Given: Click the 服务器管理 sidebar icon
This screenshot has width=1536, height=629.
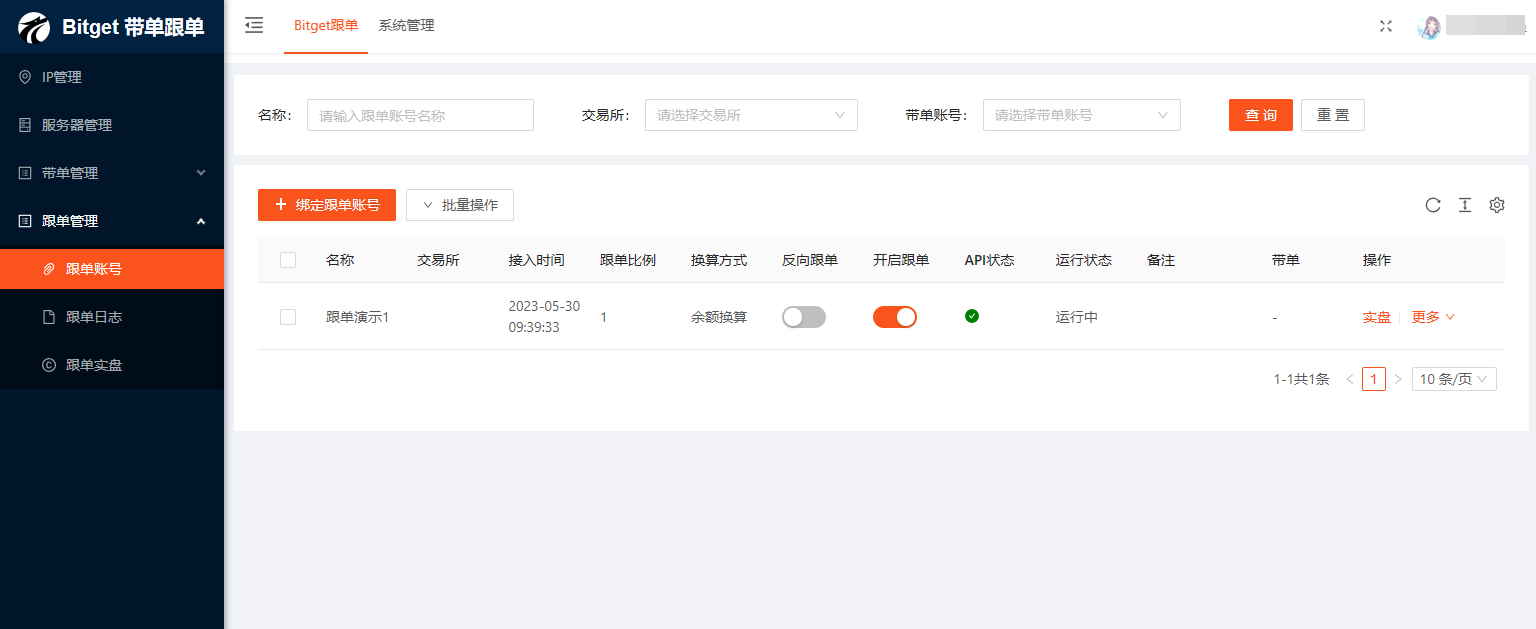Looking at the screenshot, I should [x=25, y=125].
